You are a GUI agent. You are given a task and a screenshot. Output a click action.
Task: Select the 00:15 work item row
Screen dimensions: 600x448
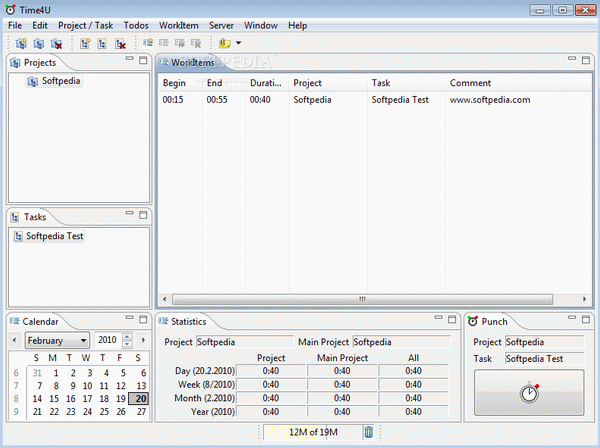point(375,100)
